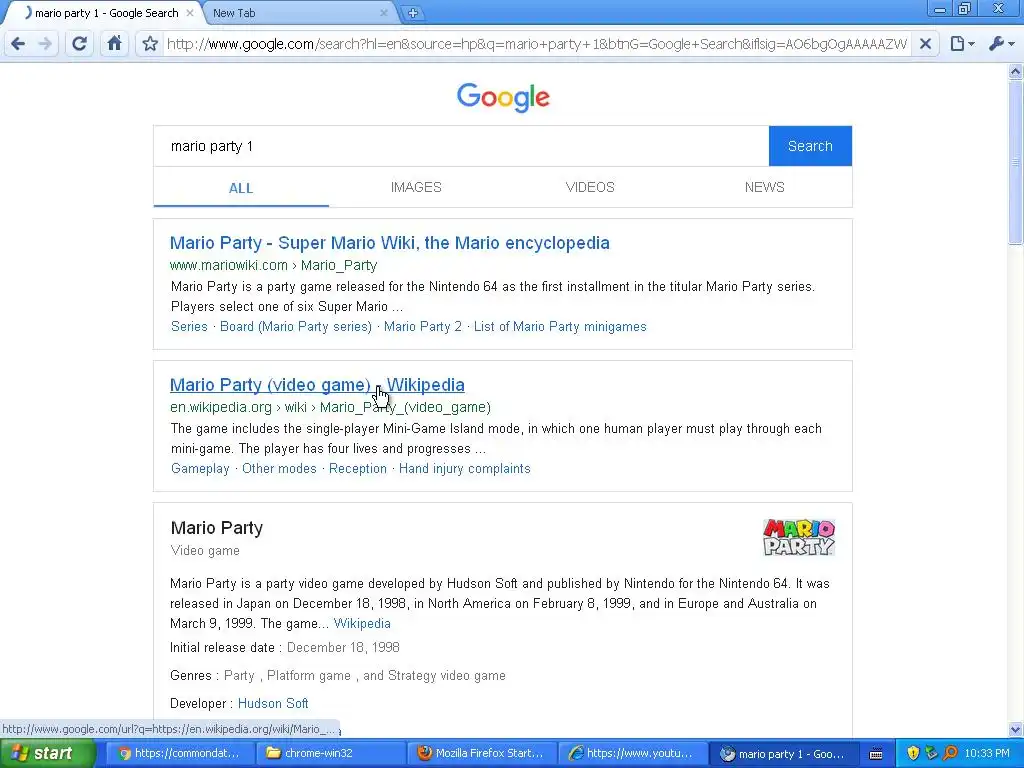Switch to the 'https://commondat...' Chrome taskbar window
The width and height of the screenshot is (1024, 768).
tap(179, 754)
